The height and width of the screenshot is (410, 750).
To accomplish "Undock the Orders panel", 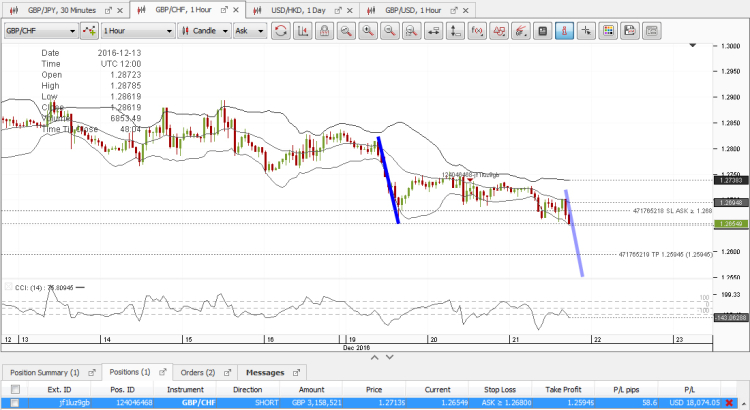I will [x=228, y=372].
